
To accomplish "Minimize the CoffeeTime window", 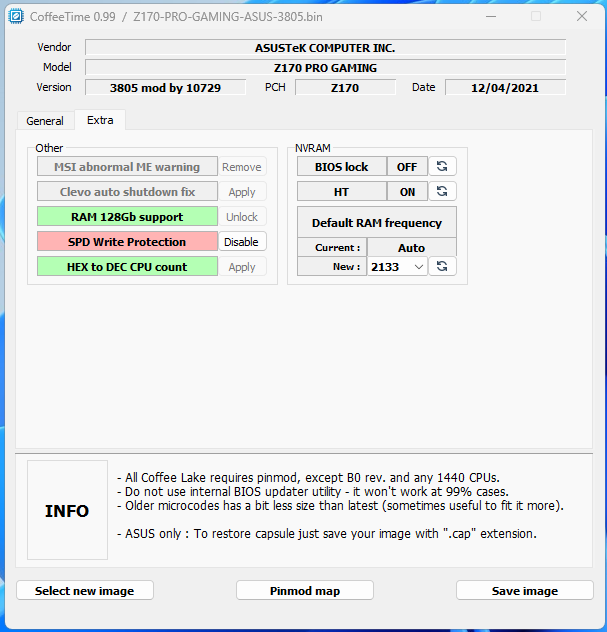I will pyautogui.click(x=491, y=17).
